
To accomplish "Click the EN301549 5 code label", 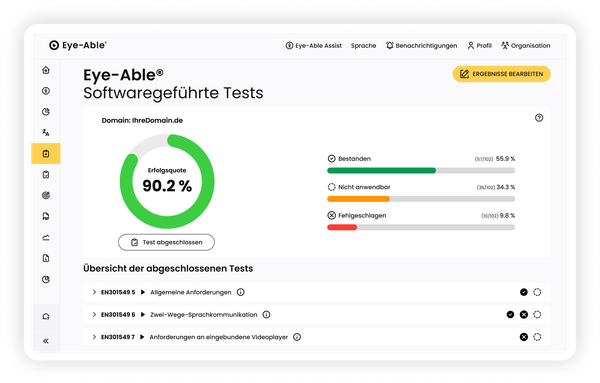I will click(x=118, y=292).
